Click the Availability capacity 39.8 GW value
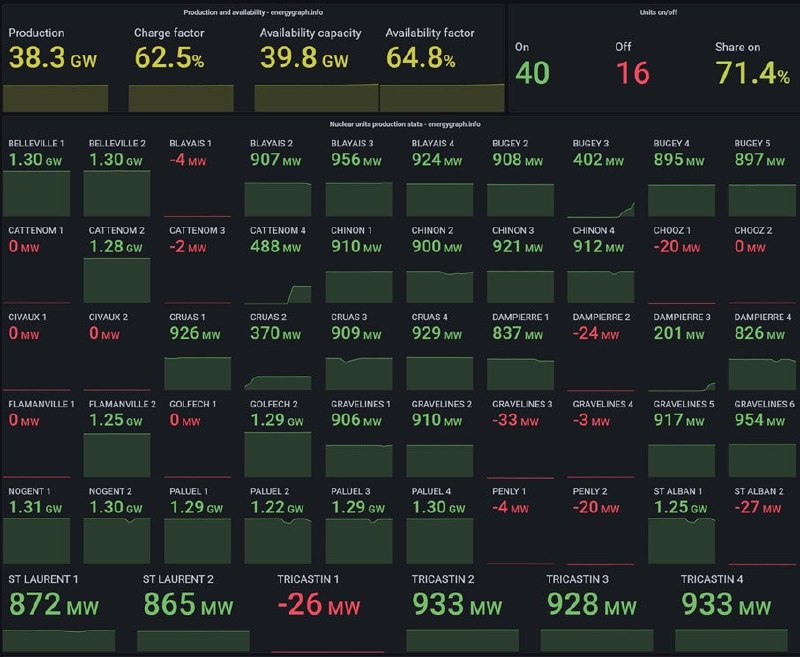 coord(304,59)
